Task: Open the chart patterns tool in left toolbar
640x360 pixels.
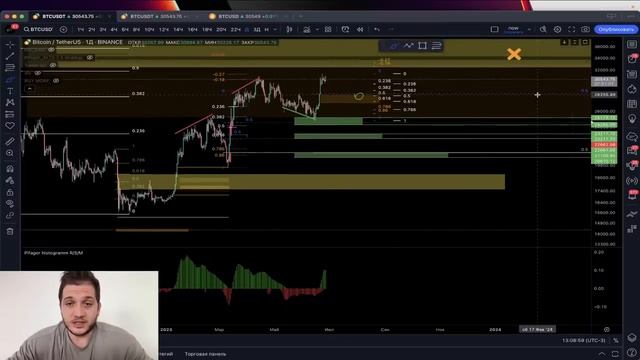Action: [x=10, y=102]
